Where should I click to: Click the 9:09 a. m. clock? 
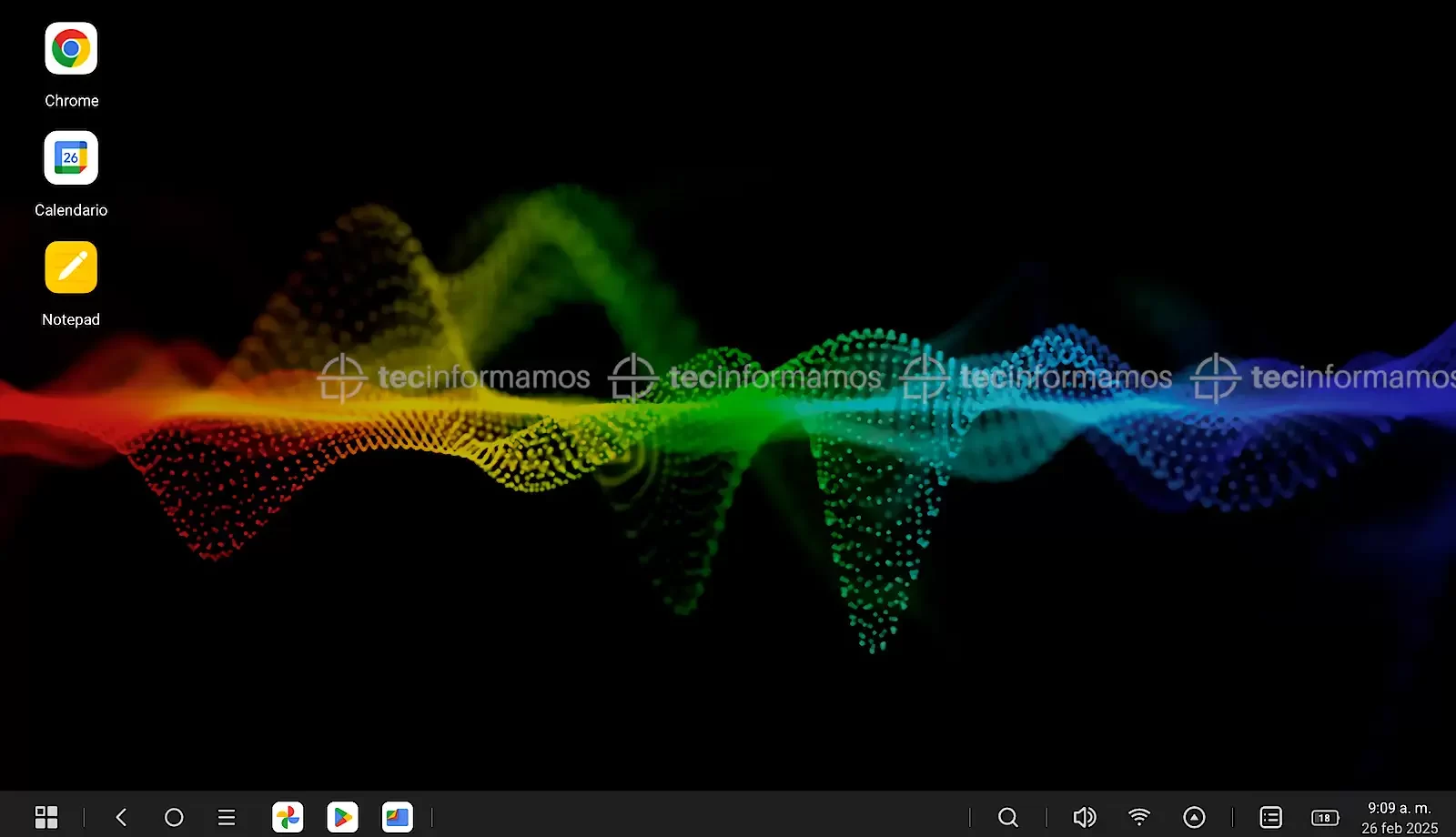(1399, 808)
